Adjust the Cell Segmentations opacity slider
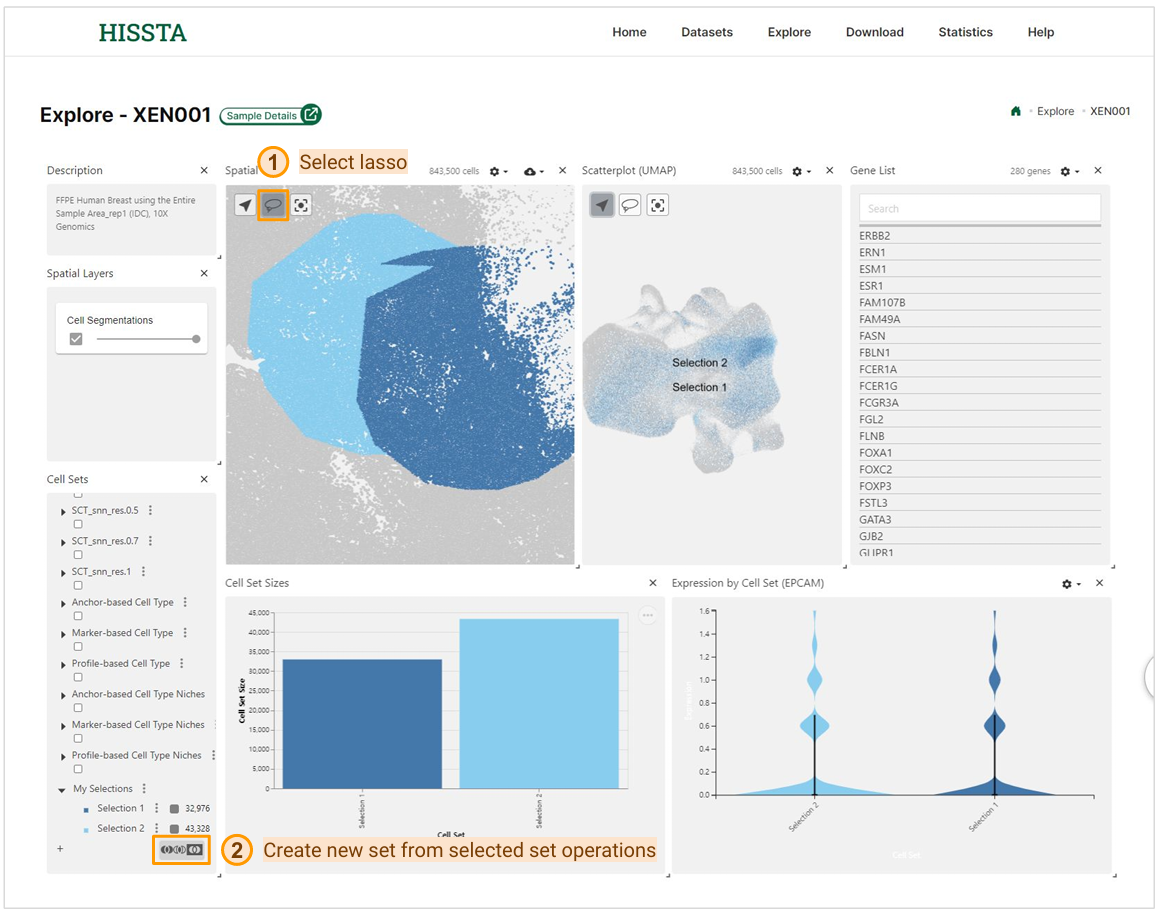This screenshot has width=1162, height=913. click(x=196, y=339)
